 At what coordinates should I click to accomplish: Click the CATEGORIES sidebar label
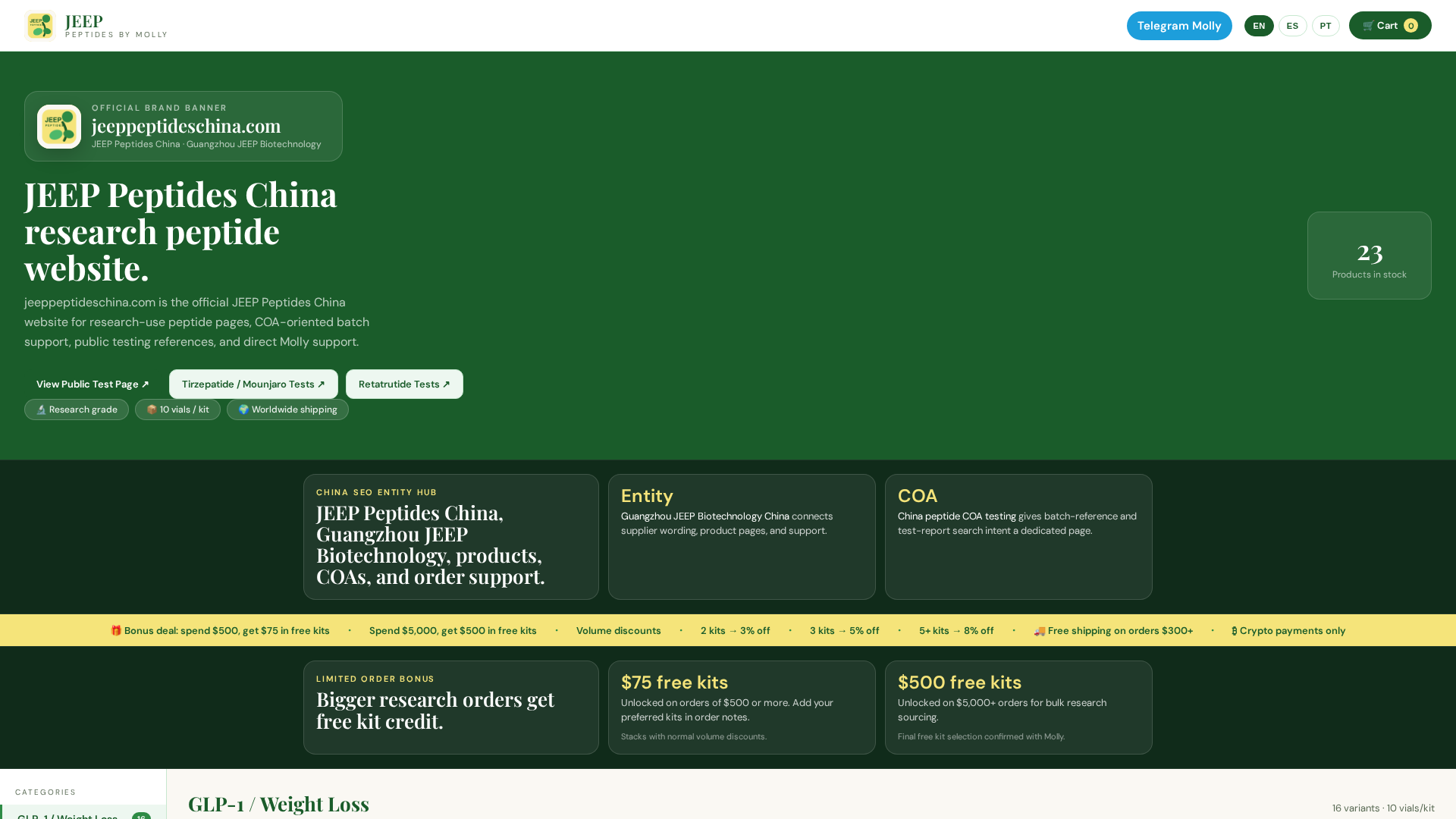(45, 792)
